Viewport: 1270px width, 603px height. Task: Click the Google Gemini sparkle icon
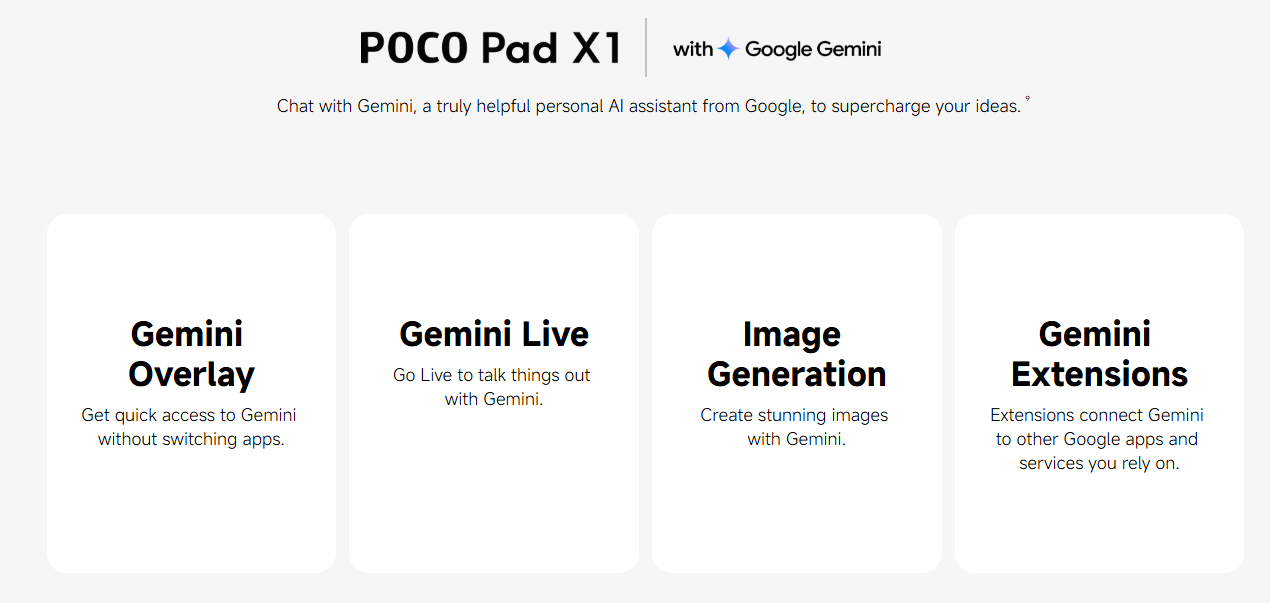pyautogui.click(x=728, y=49)
